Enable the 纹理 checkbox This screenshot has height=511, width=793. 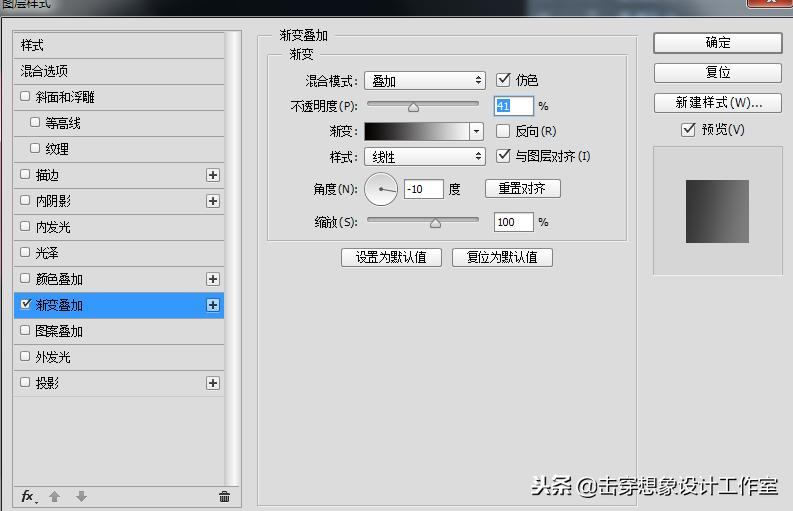pos(35,148)
